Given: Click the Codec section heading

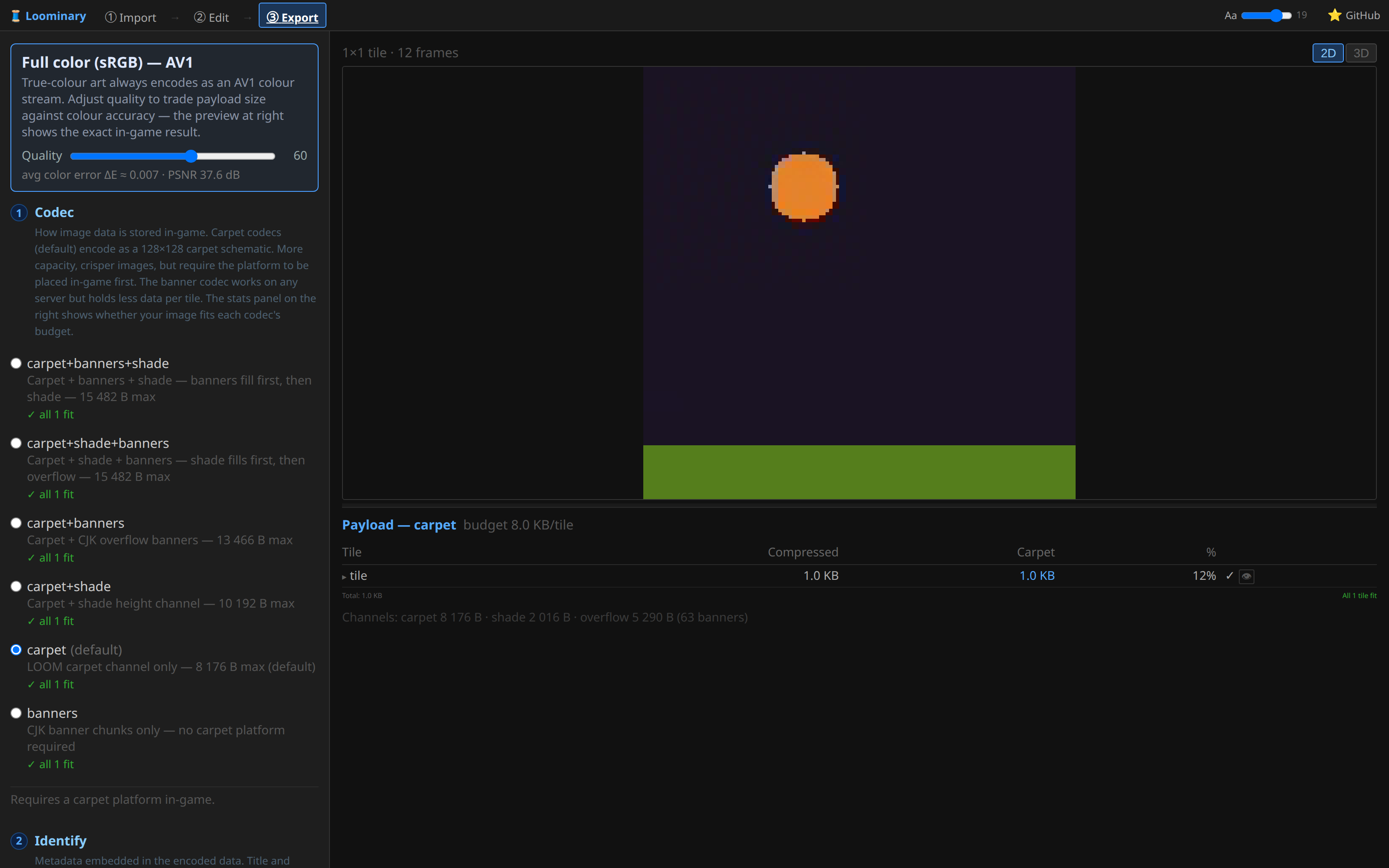Looking at the screenshot, I should click(54, 212).
